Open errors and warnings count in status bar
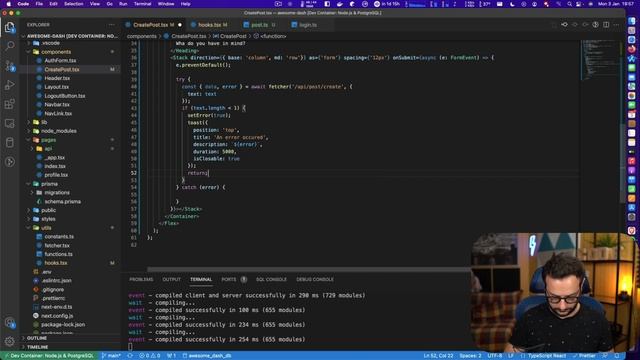Image resolution: width=640 pixels, height=360 pixels. click(150, 356)
